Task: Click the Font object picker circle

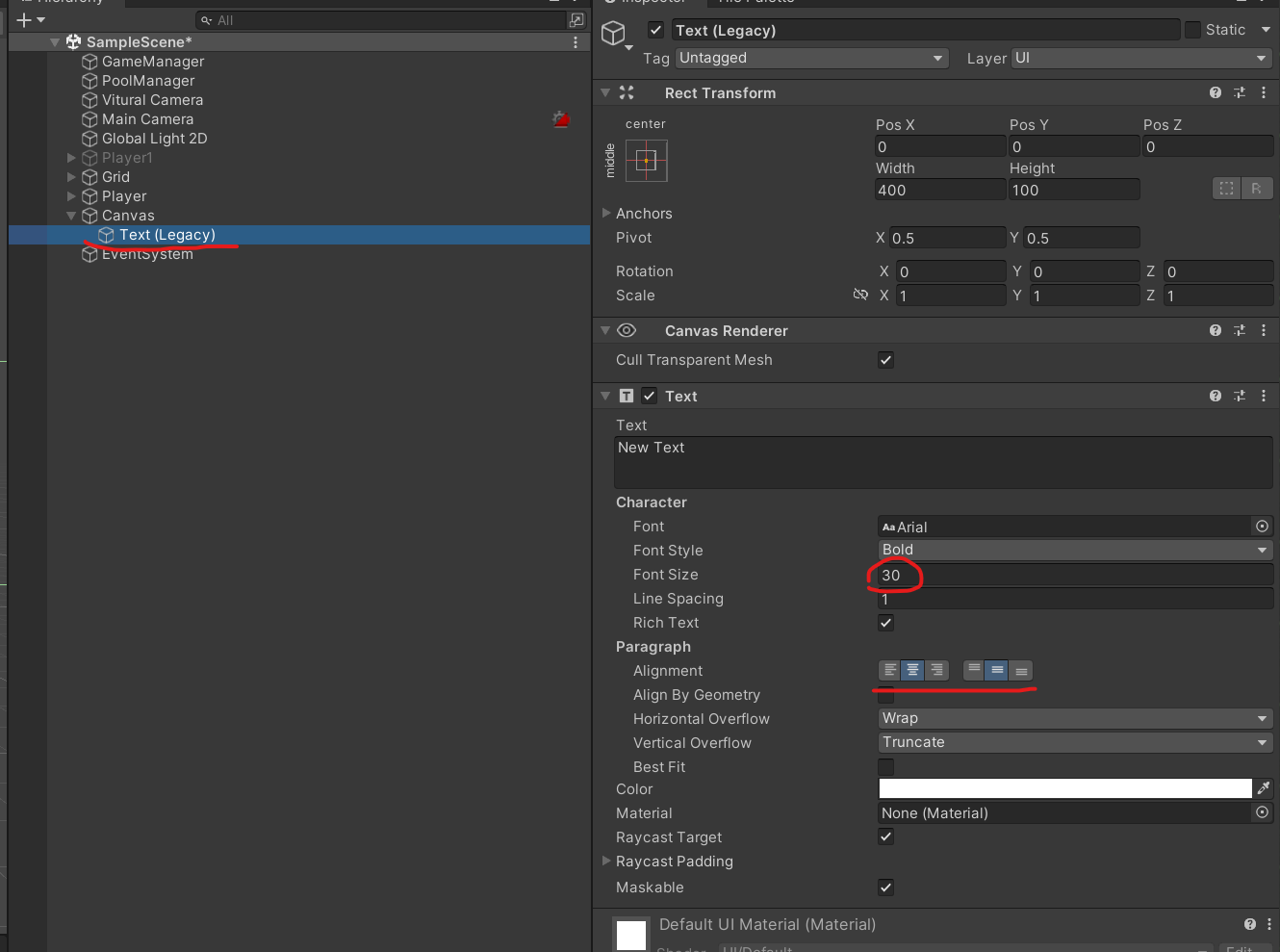Action: coord(1262,527)
